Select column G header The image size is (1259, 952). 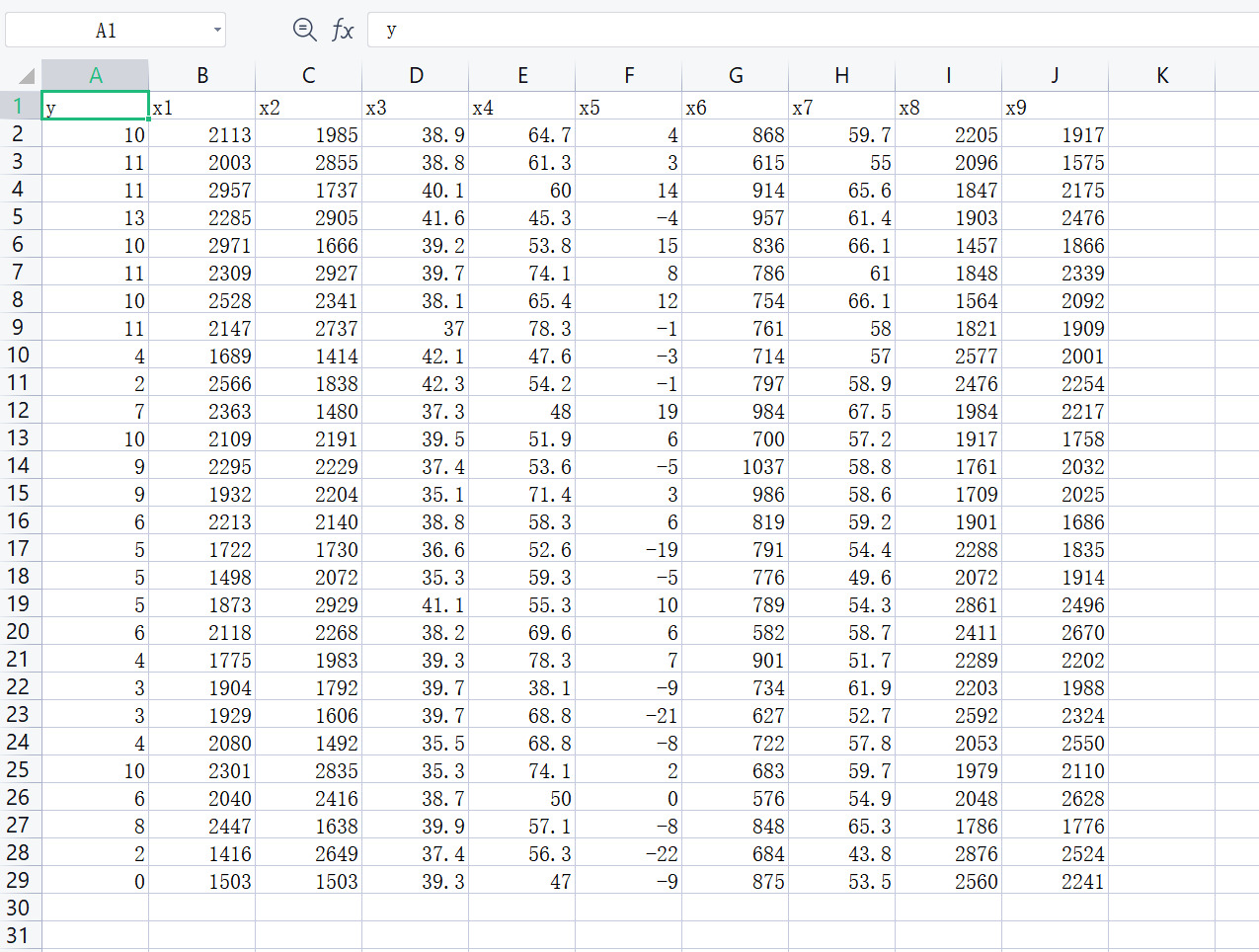[x=736, y=75]
